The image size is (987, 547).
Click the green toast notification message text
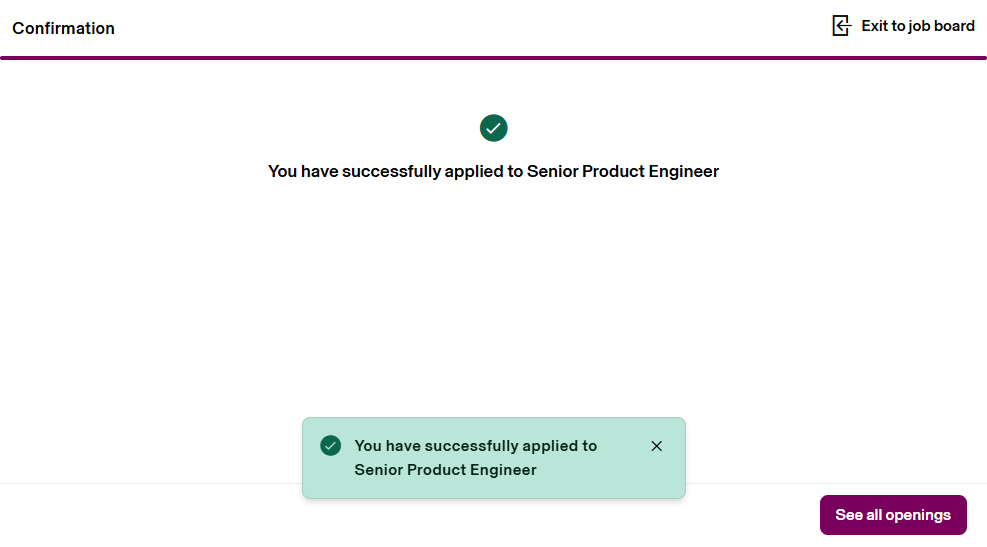[x=475, y=457]
